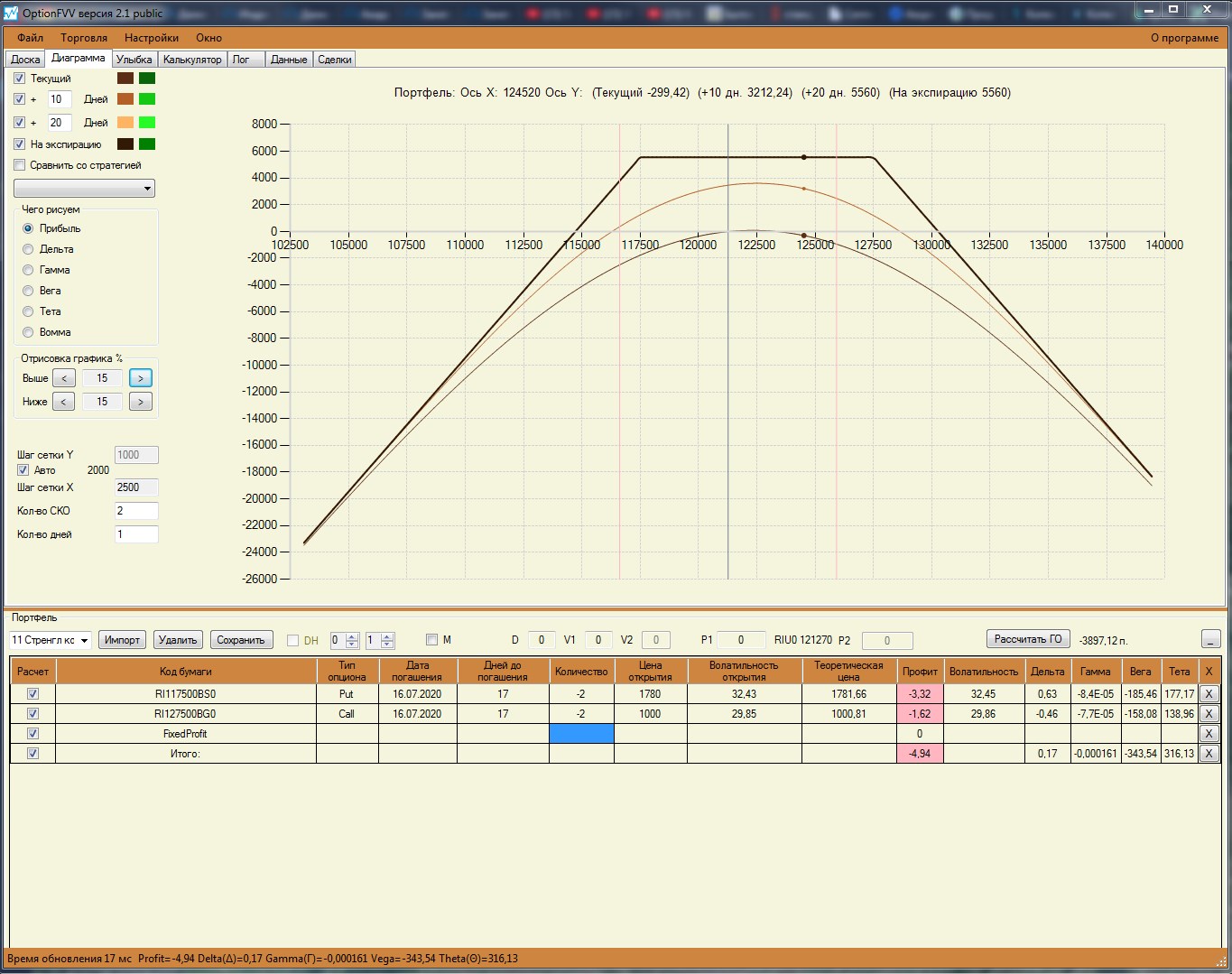Viewport: 1232px width, 974px height.
Task: Click the bright green swatch for +20 Дней
Action: click(x=147, y=123)
